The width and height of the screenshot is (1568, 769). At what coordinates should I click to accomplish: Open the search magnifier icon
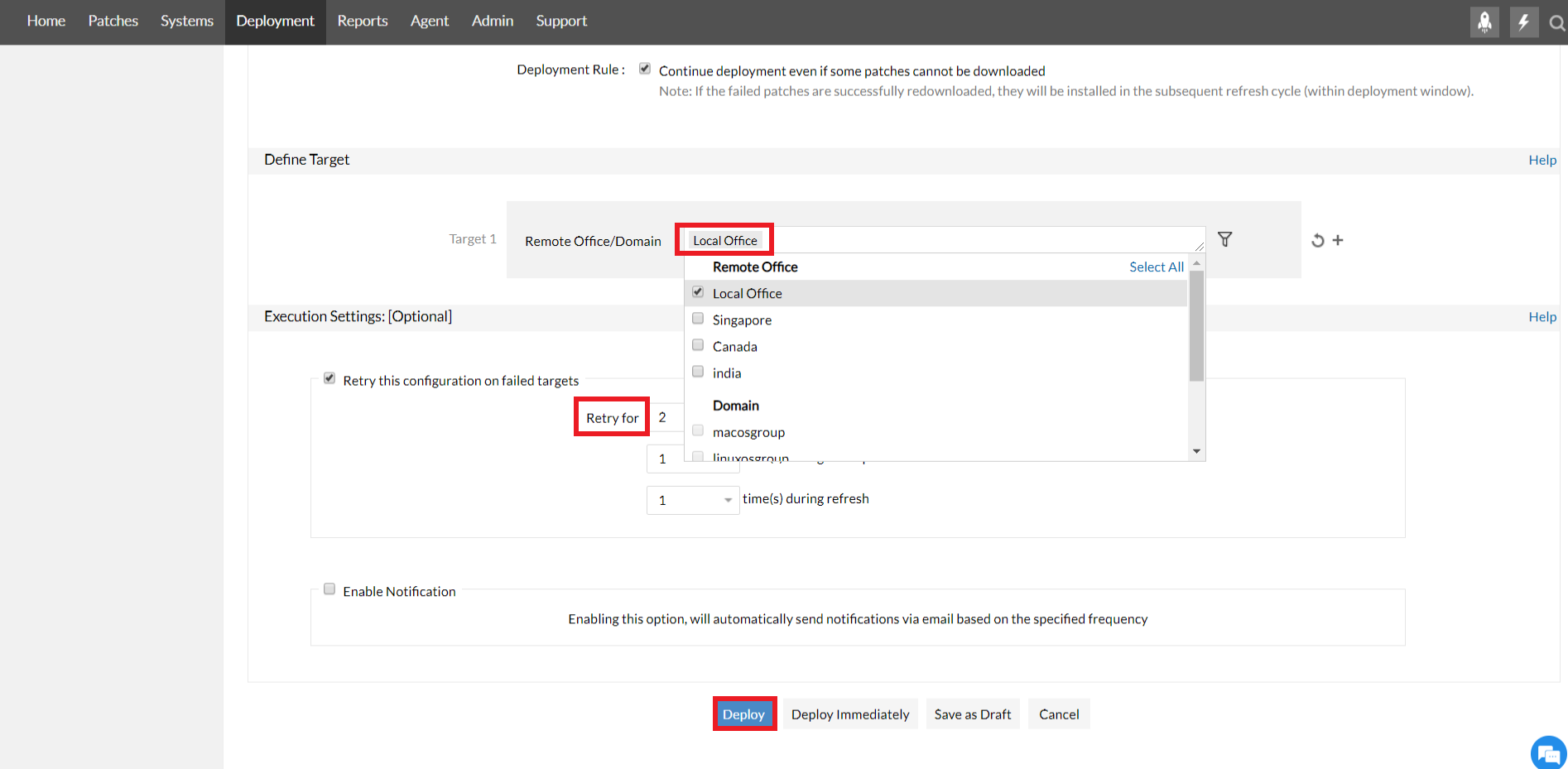[1556, 23]
